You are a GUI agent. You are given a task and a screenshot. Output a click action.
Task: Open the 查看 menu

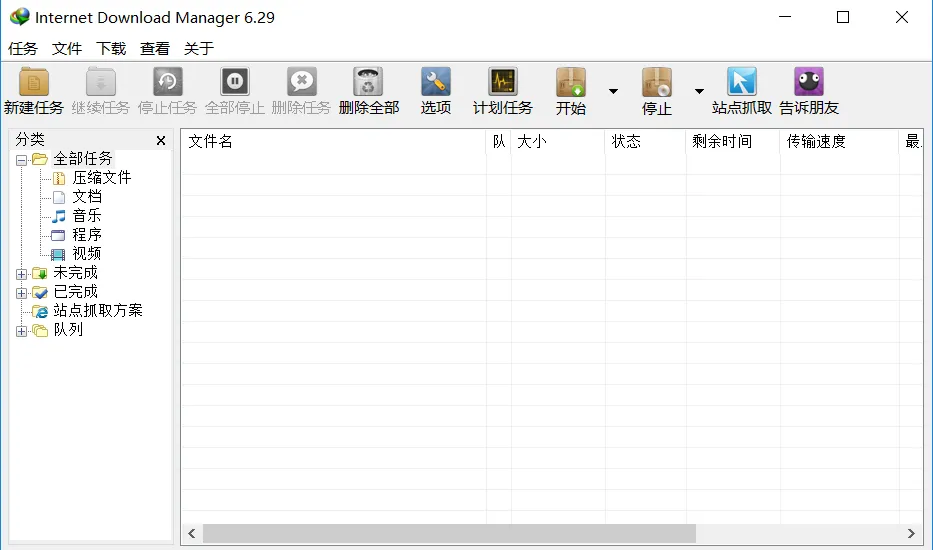(x=155, y=49)
